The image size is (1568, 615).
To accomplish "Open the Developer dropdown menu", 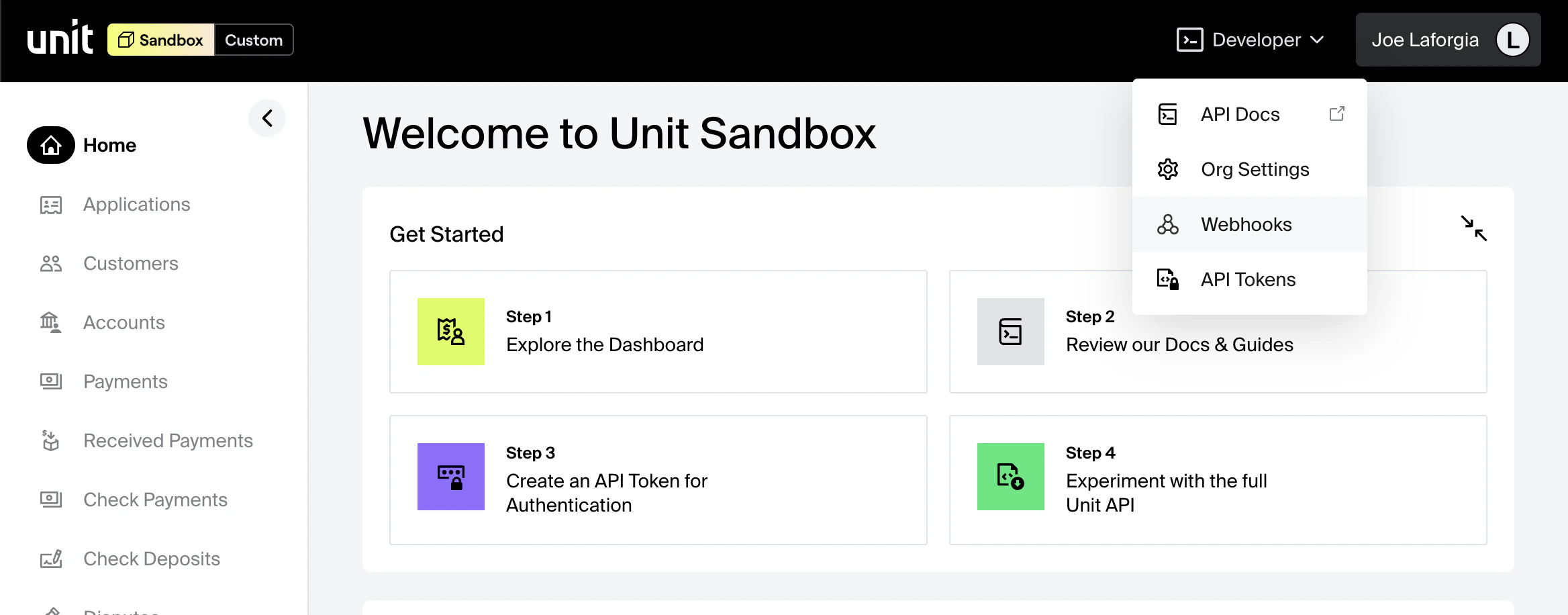I will pos(1250,40).
